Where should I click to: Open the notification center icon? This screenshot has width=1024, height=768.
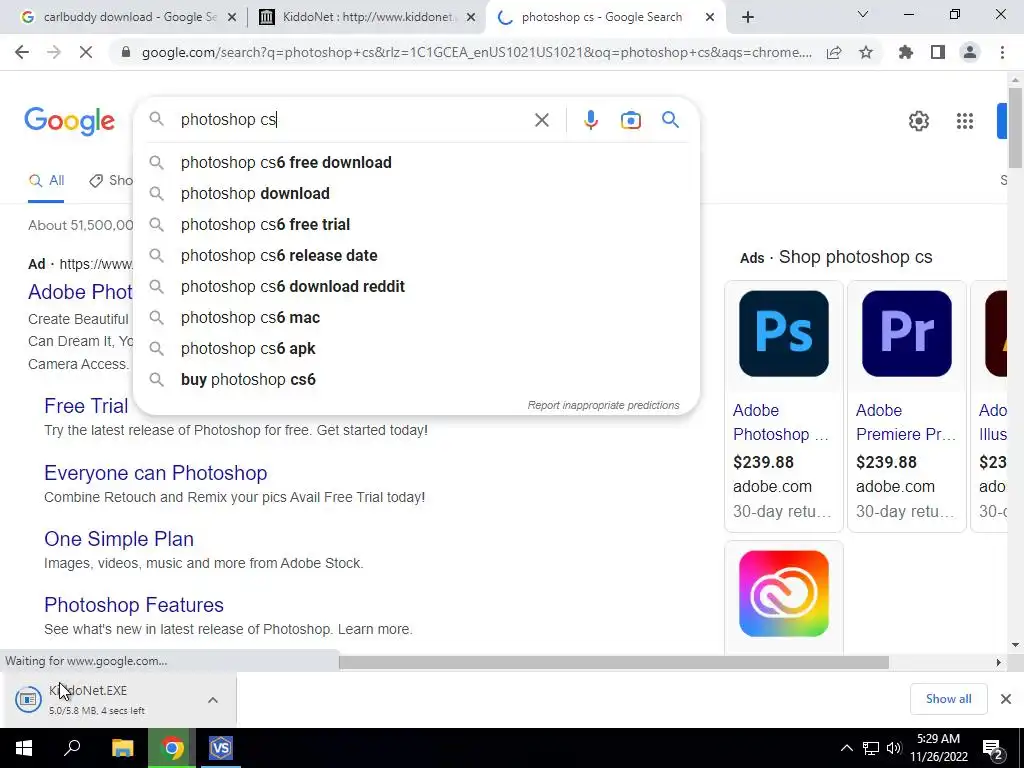tap(992, 749)
